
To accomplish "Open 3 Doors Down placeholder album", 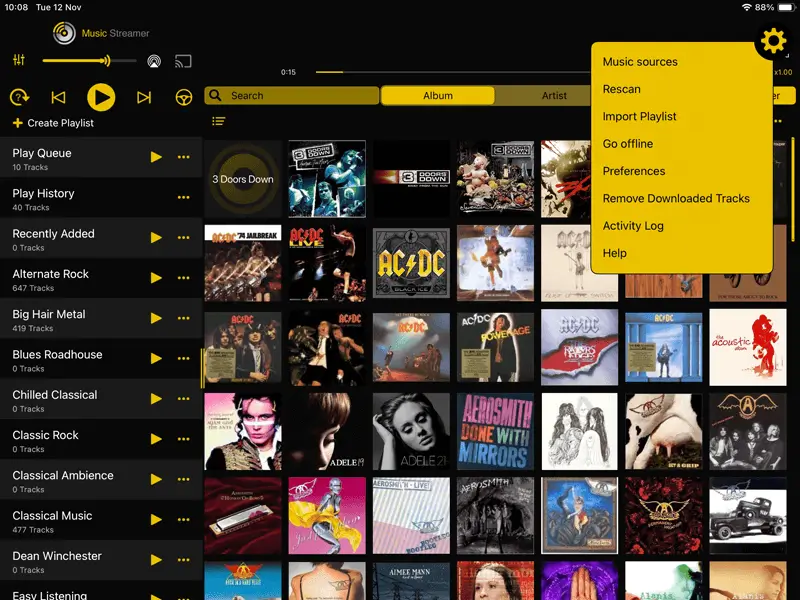I will 243,179.
